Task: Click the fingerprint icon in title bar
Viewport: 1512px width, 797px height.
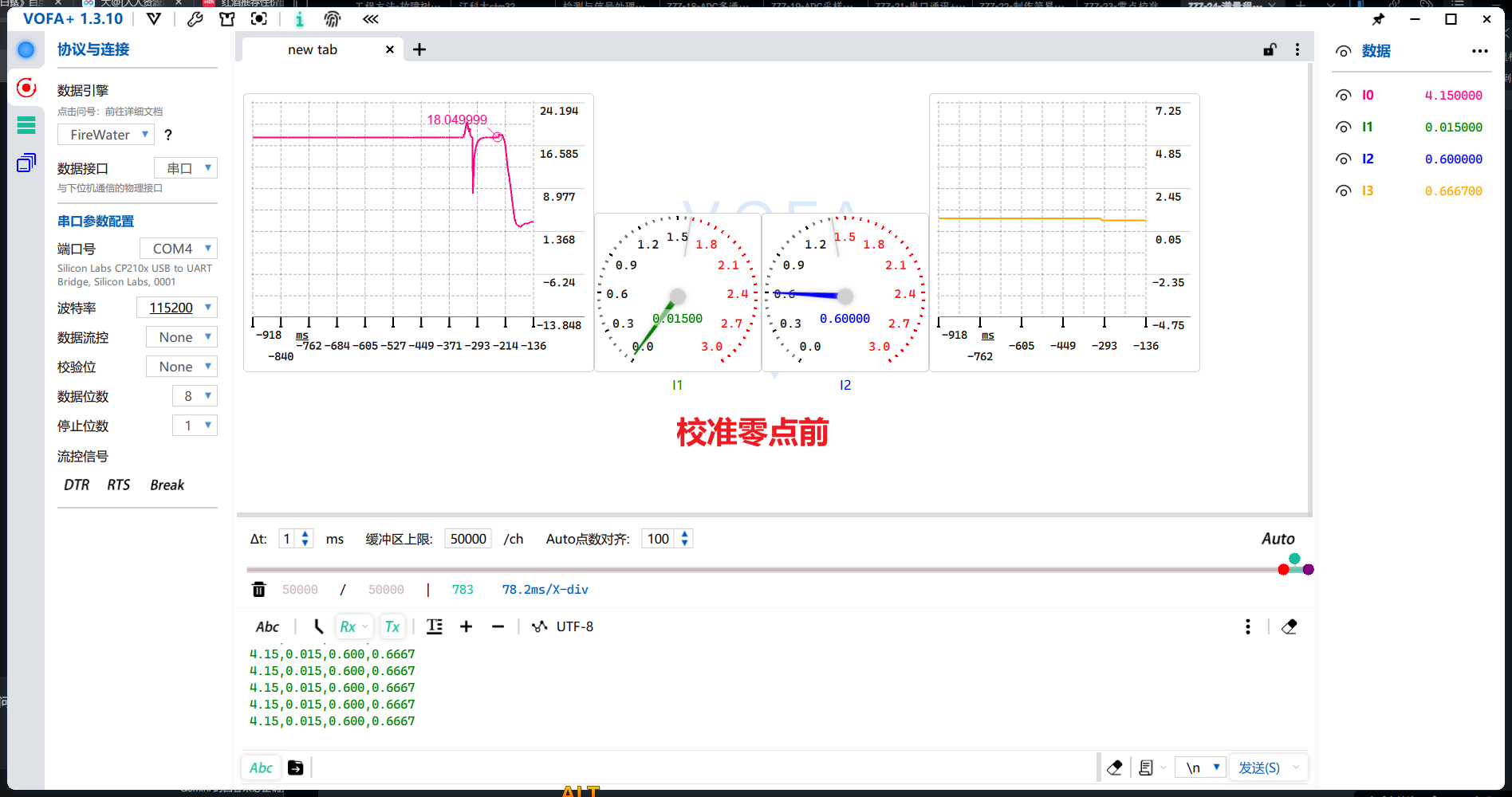Action: point(333,19)
